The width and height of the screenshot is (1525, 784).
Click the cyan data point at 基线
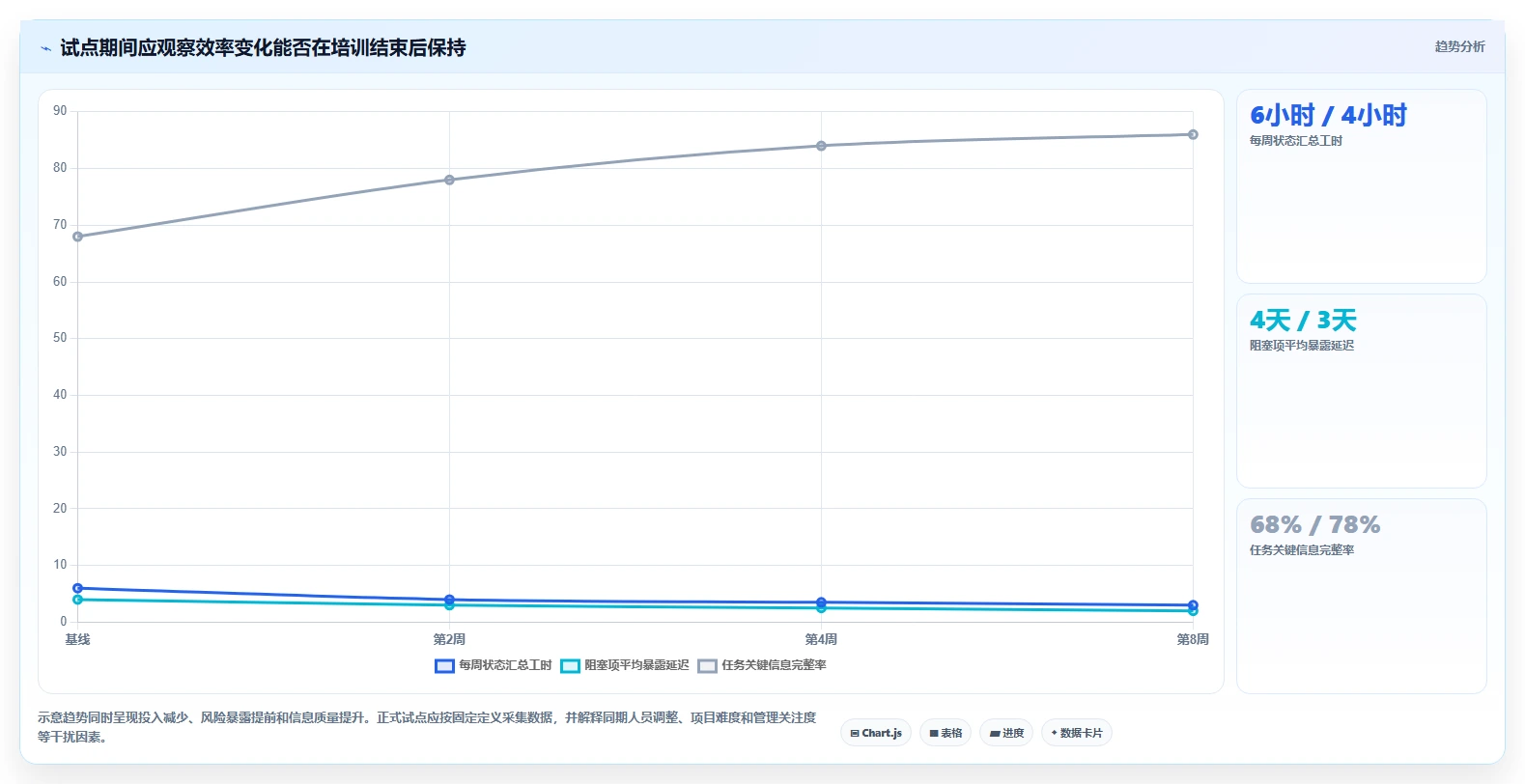coord(77,600)
